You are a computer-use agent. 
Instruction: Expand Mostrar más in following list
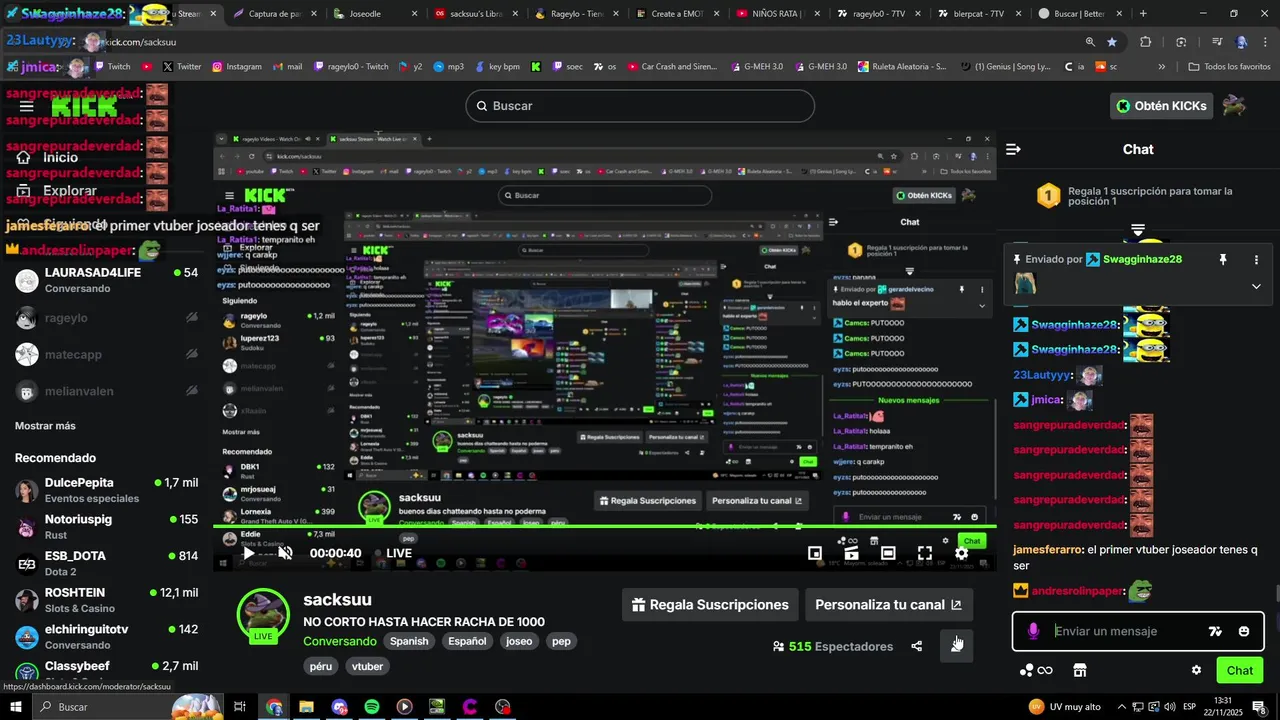pyautogui.click(x=45, y=426)
